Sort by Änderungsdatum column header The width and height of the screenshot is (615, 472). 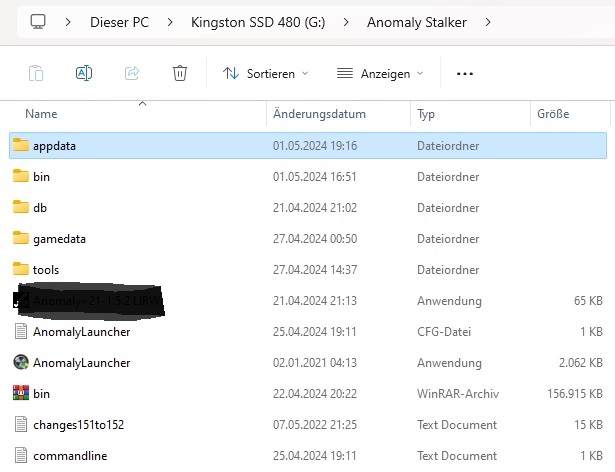tap(319, 114)
